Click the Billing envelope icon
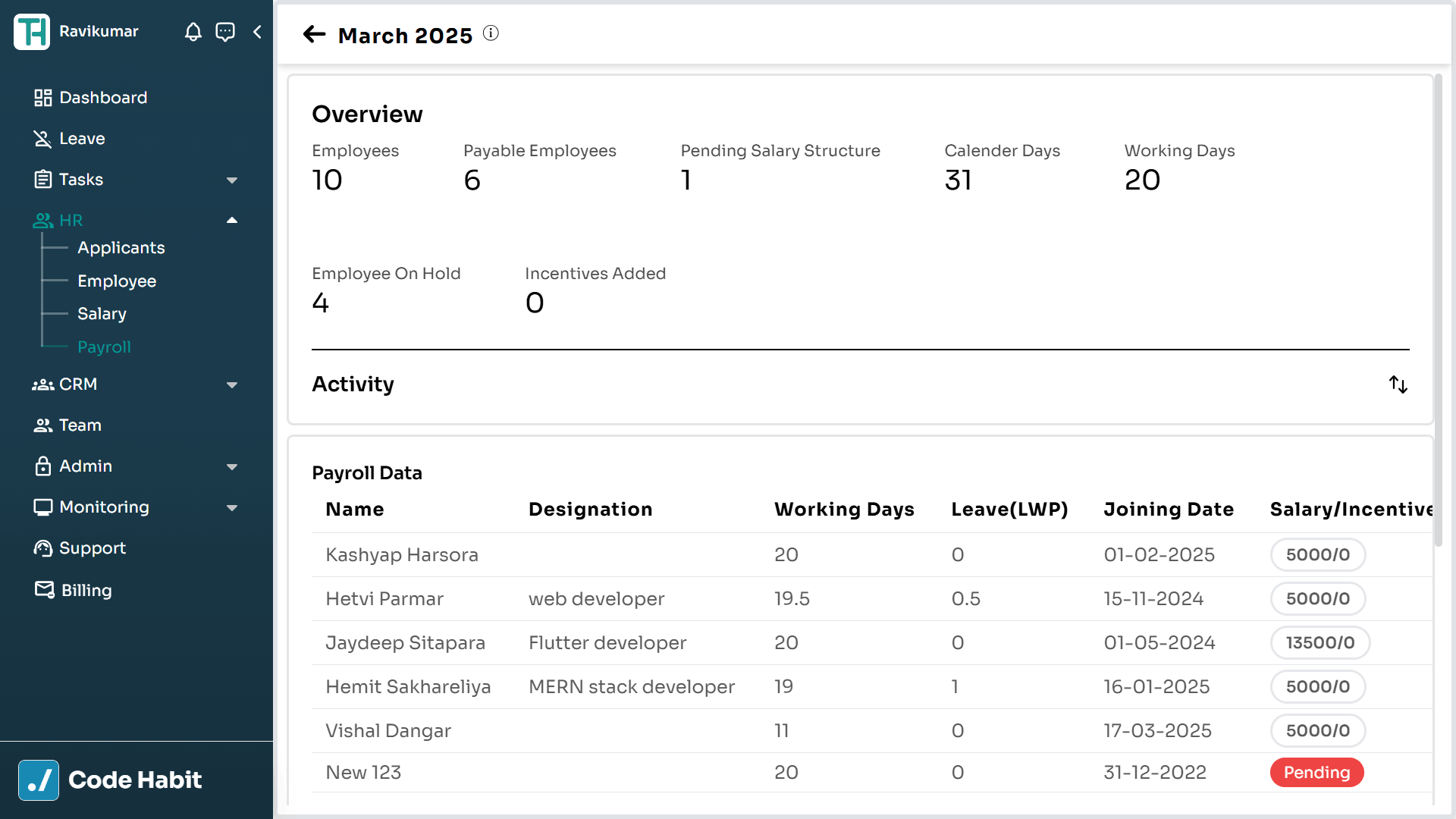Screen dimensions: 1456x819 pos(45,589)
